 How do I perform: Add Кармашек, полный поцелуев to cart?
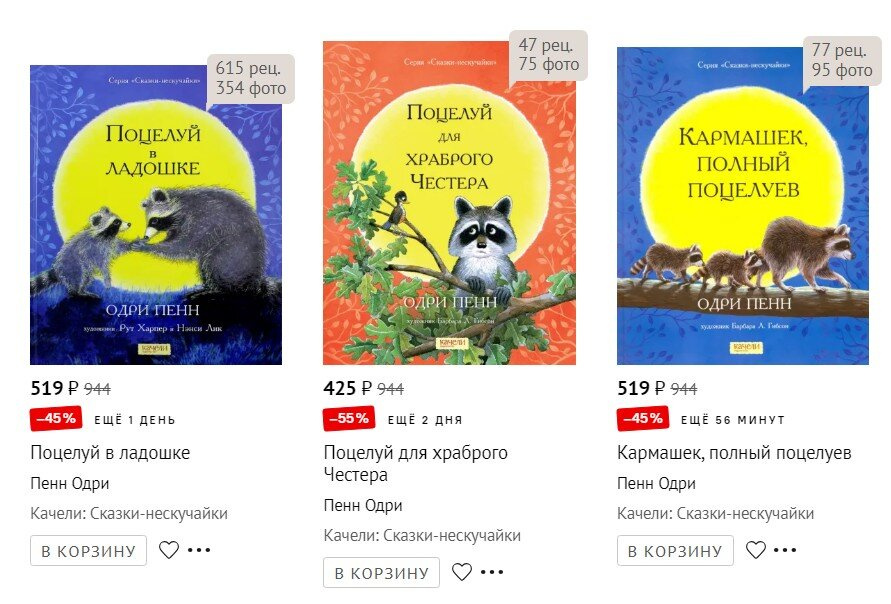tap(676, 551)
